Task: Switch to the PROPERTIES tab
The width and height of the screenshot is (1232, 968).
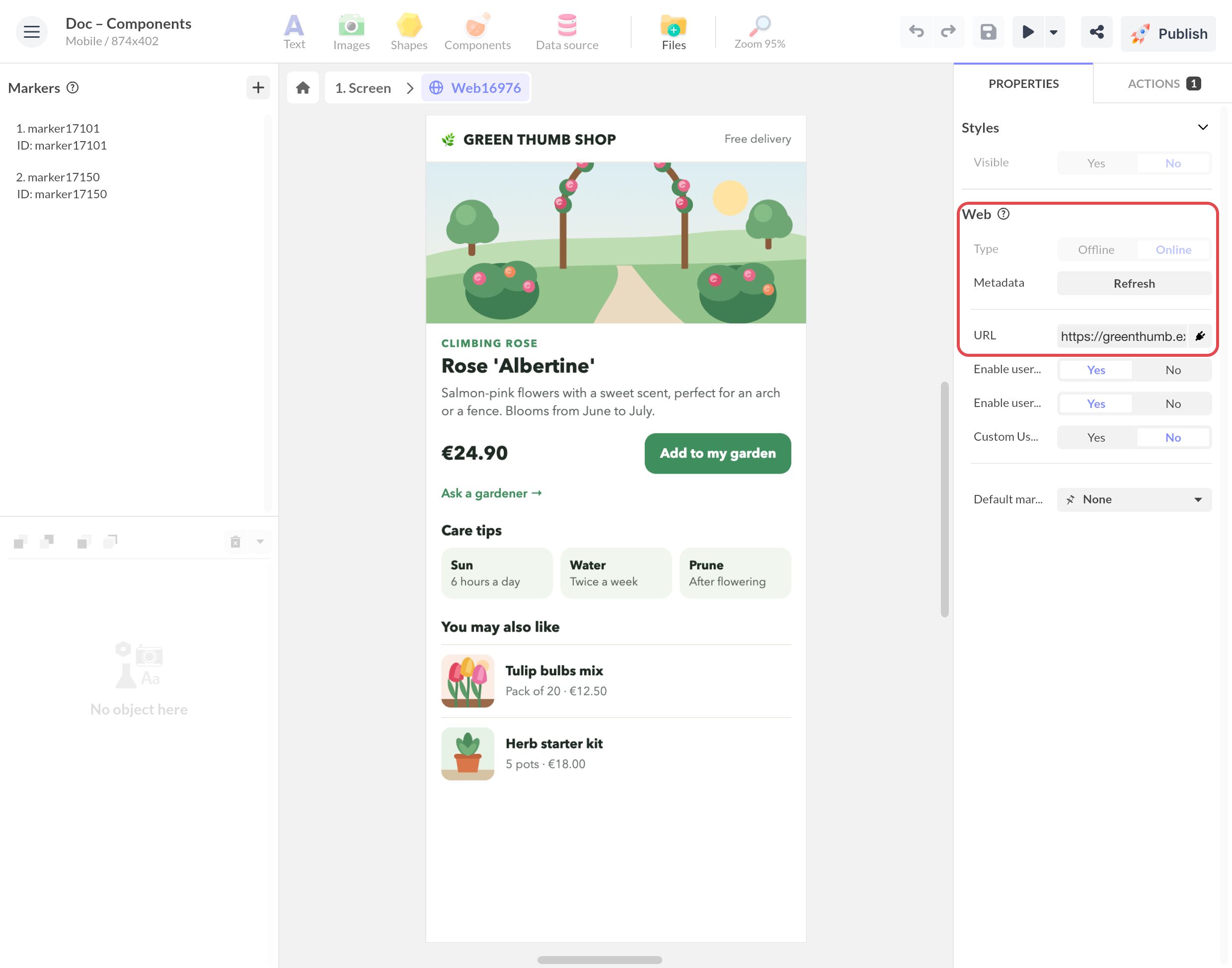Action: 1023,84
